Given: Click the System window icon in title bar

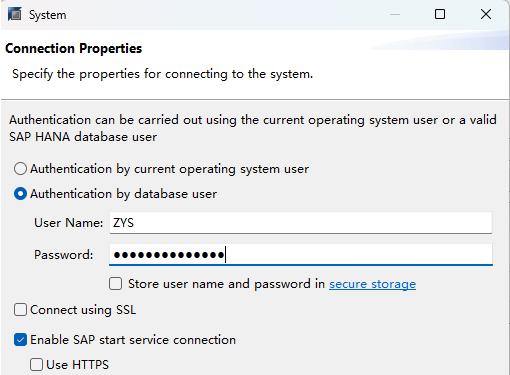Looking at the screenshot, I should 14,14.
